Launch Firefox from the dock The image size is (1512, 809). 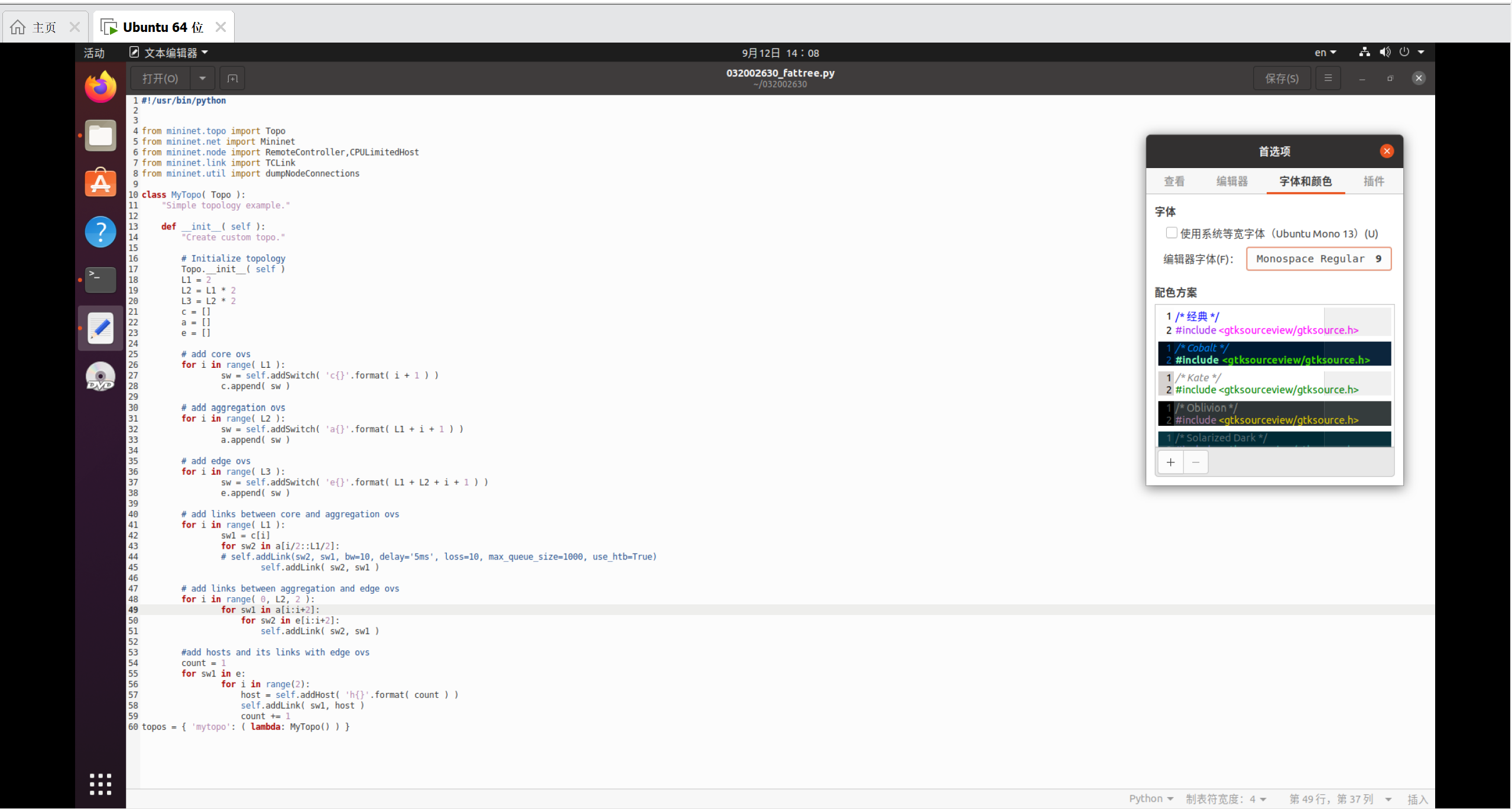pyautogui.click(x=100, y=87)
